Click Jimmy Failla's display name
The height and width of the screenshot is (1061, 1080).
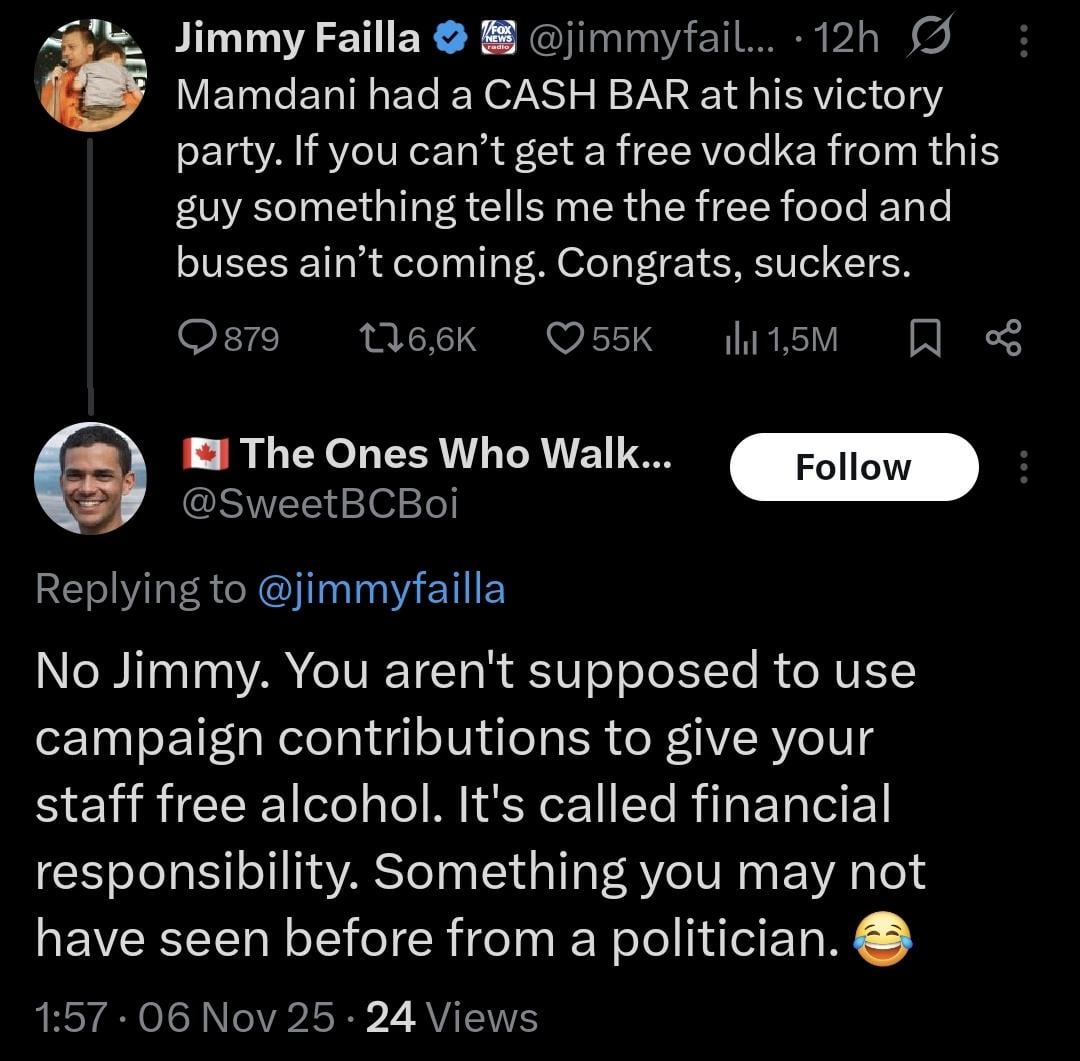(298, 38)
